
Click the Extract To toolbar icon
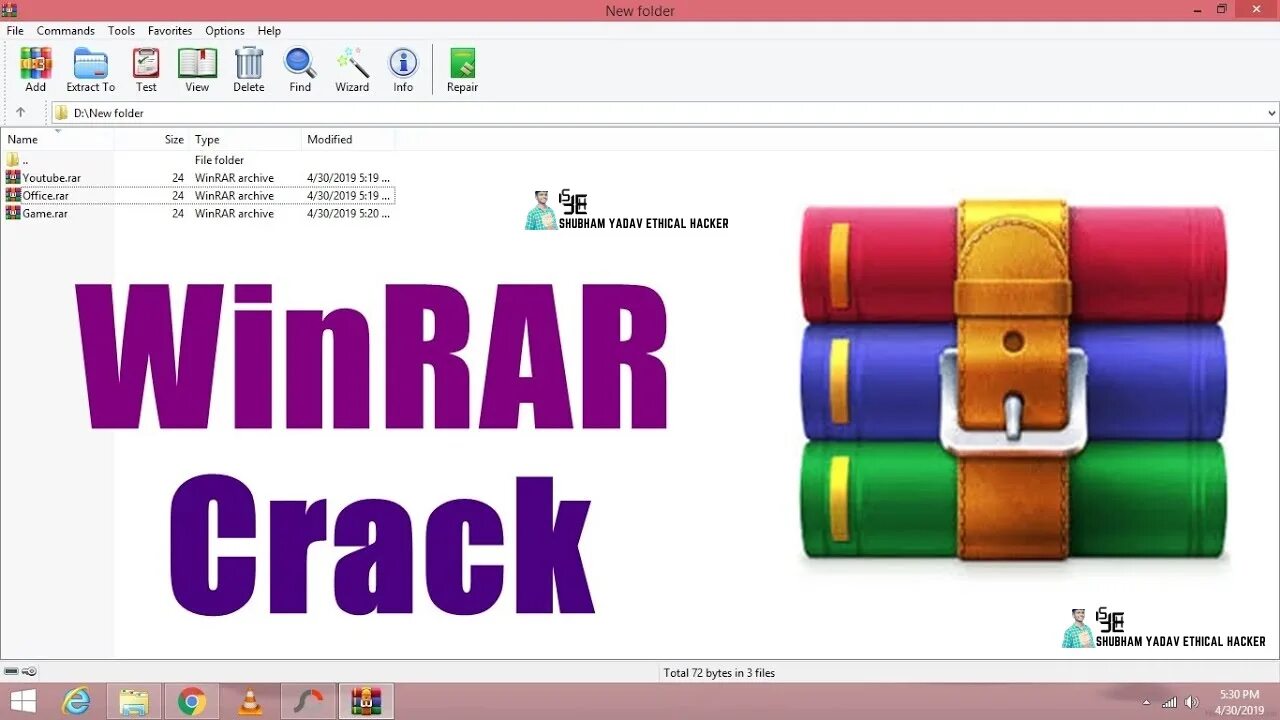(91, 63)
